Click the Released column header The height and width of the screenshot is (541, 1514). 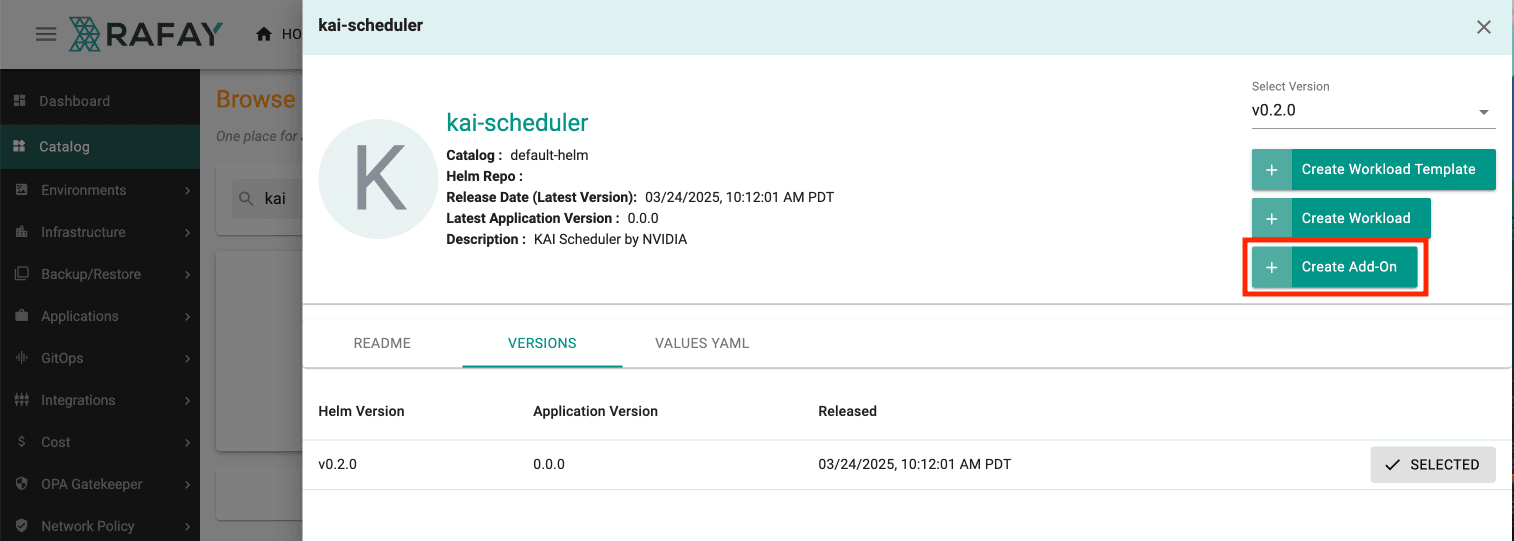point(847,411)
